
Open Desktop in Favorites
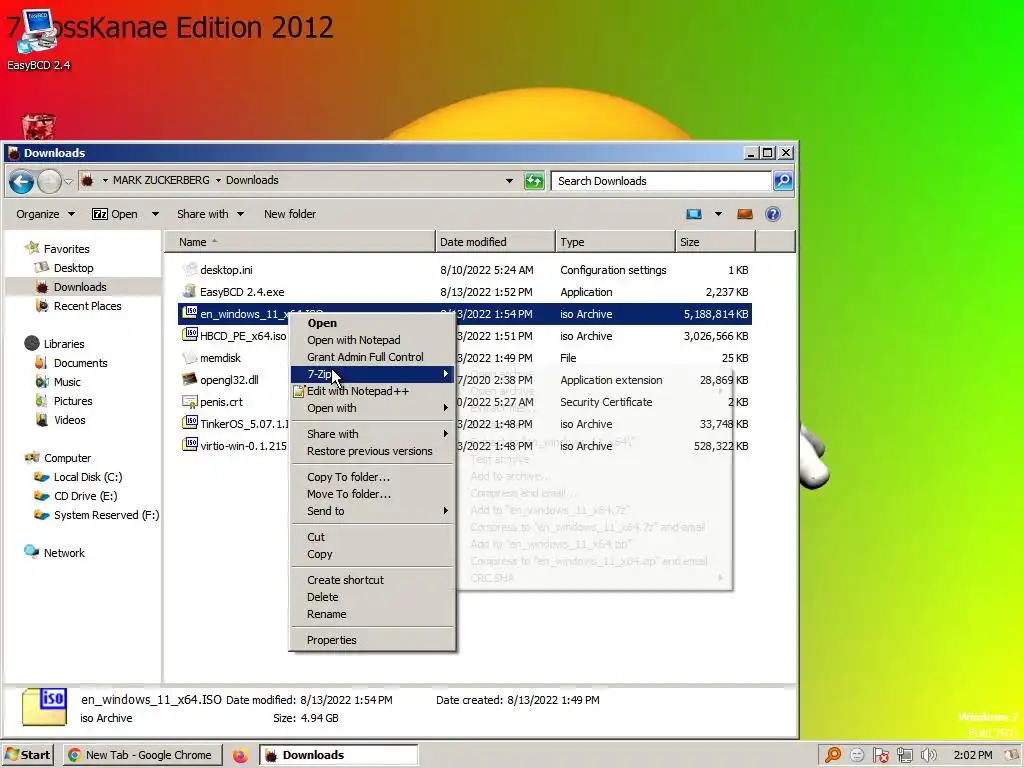(73, 268)
